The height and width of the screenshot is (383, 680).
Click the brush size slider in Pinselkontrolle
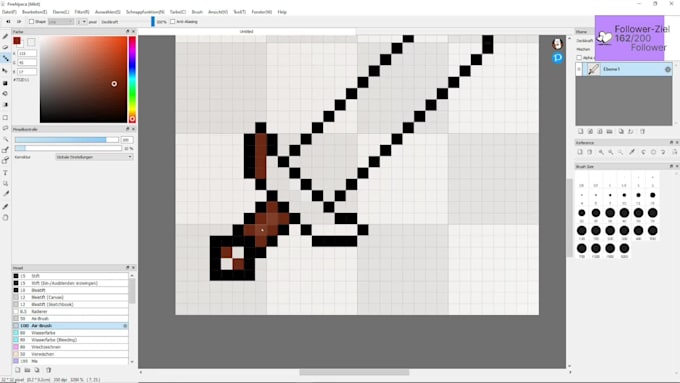pos(67,140)
